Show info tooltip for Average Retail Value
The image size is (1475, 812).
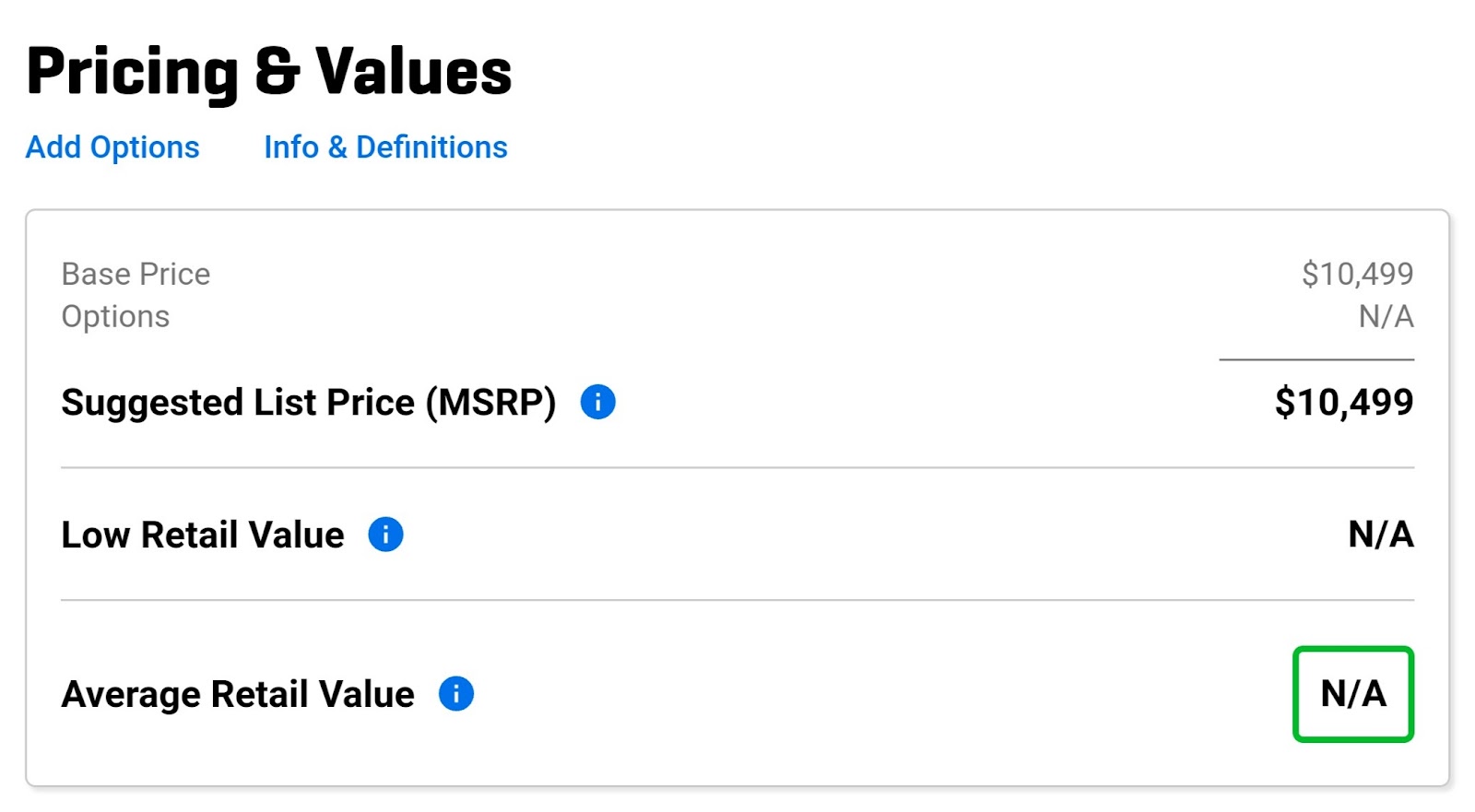tap(456, 693)
